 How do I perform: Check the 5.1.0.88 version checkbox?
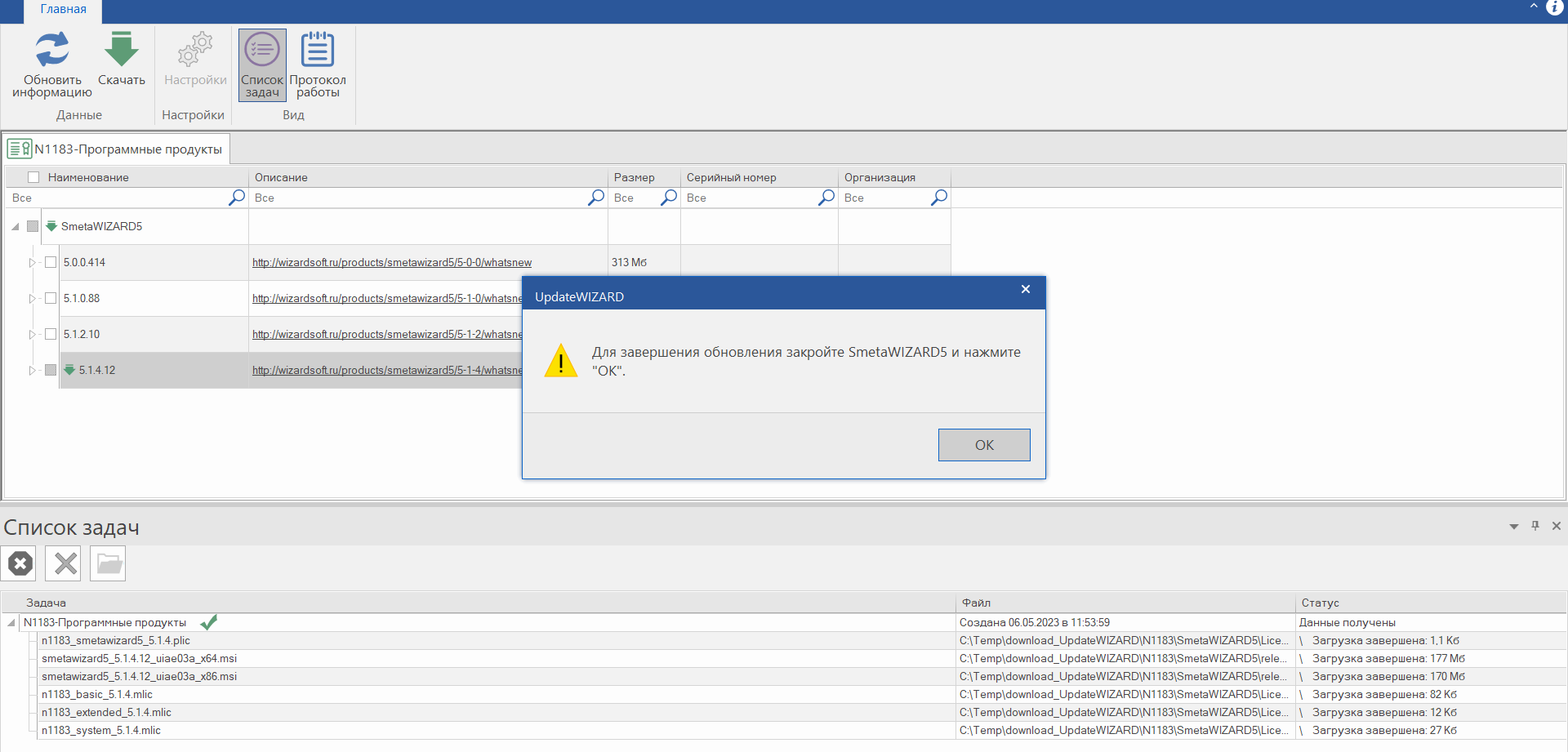[51, 298]
